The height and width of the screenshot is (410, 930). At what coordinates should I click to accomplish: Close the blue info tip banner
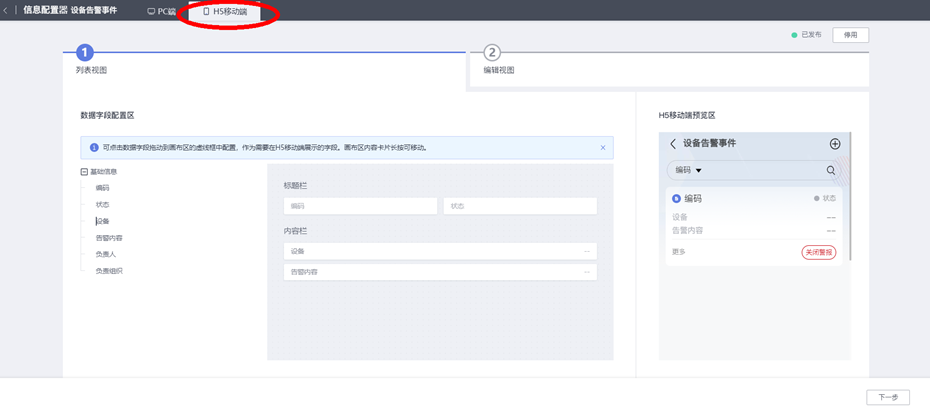point(603,148)
